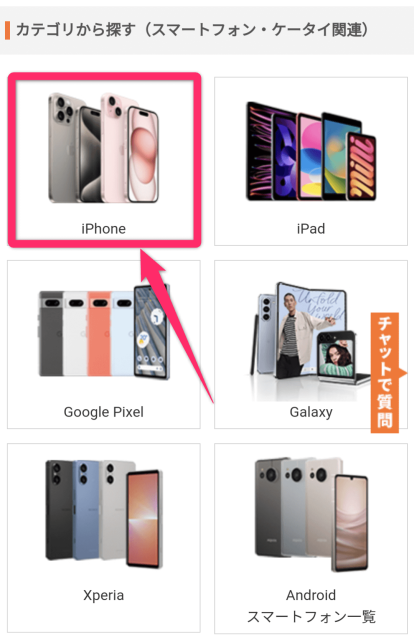414x640 pixels.
Task: Open the orange チャットで質問 chat tab
Action: (x=385, y=372)
